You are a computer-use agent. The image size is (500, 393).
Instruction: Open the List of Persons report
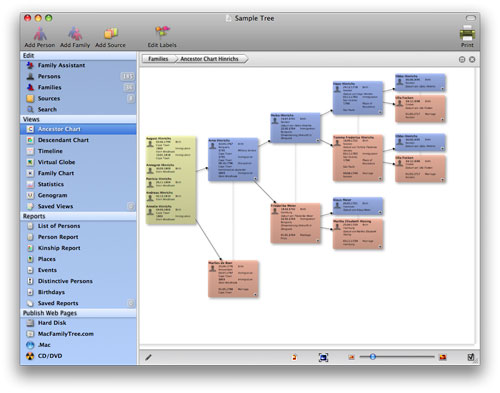tap(78, 226)
